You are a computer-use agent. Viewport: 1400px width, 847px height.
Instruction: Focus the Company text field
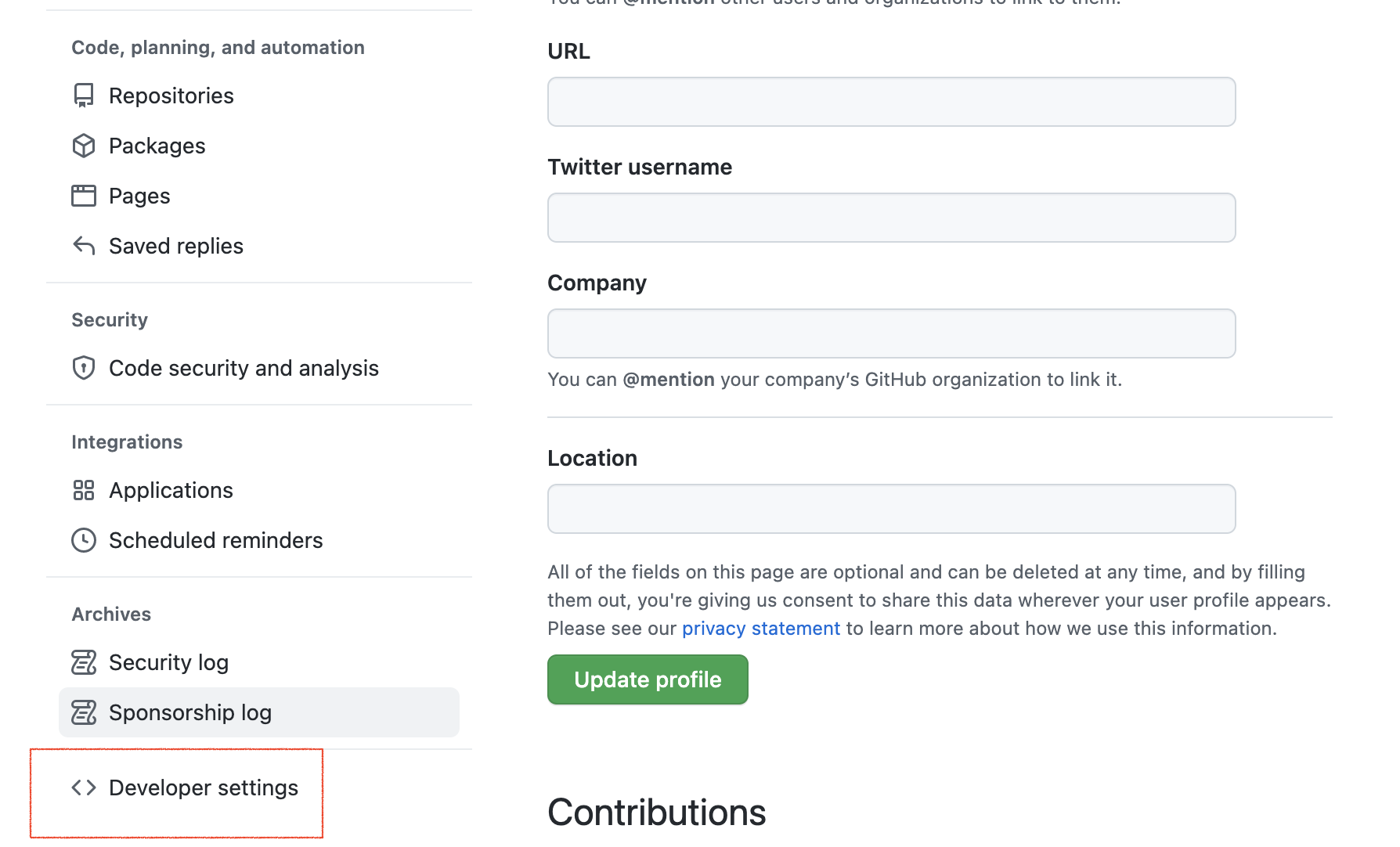pos(891,333)
